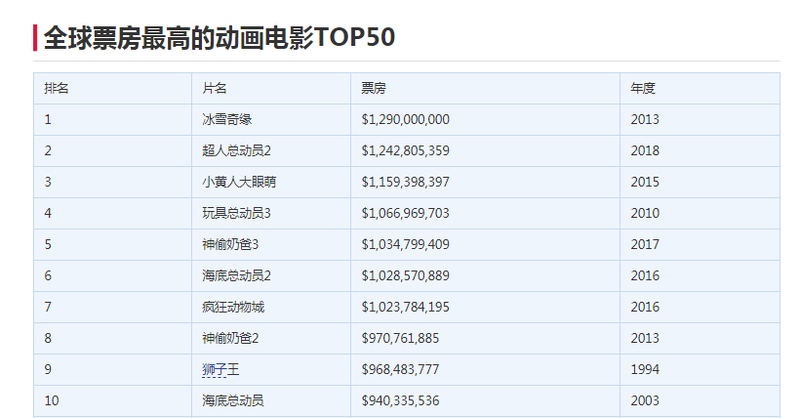This screenshot has height=418, width=800.
Task: Click the box office value $1,028,570,889
Action: tap(406, 276)
